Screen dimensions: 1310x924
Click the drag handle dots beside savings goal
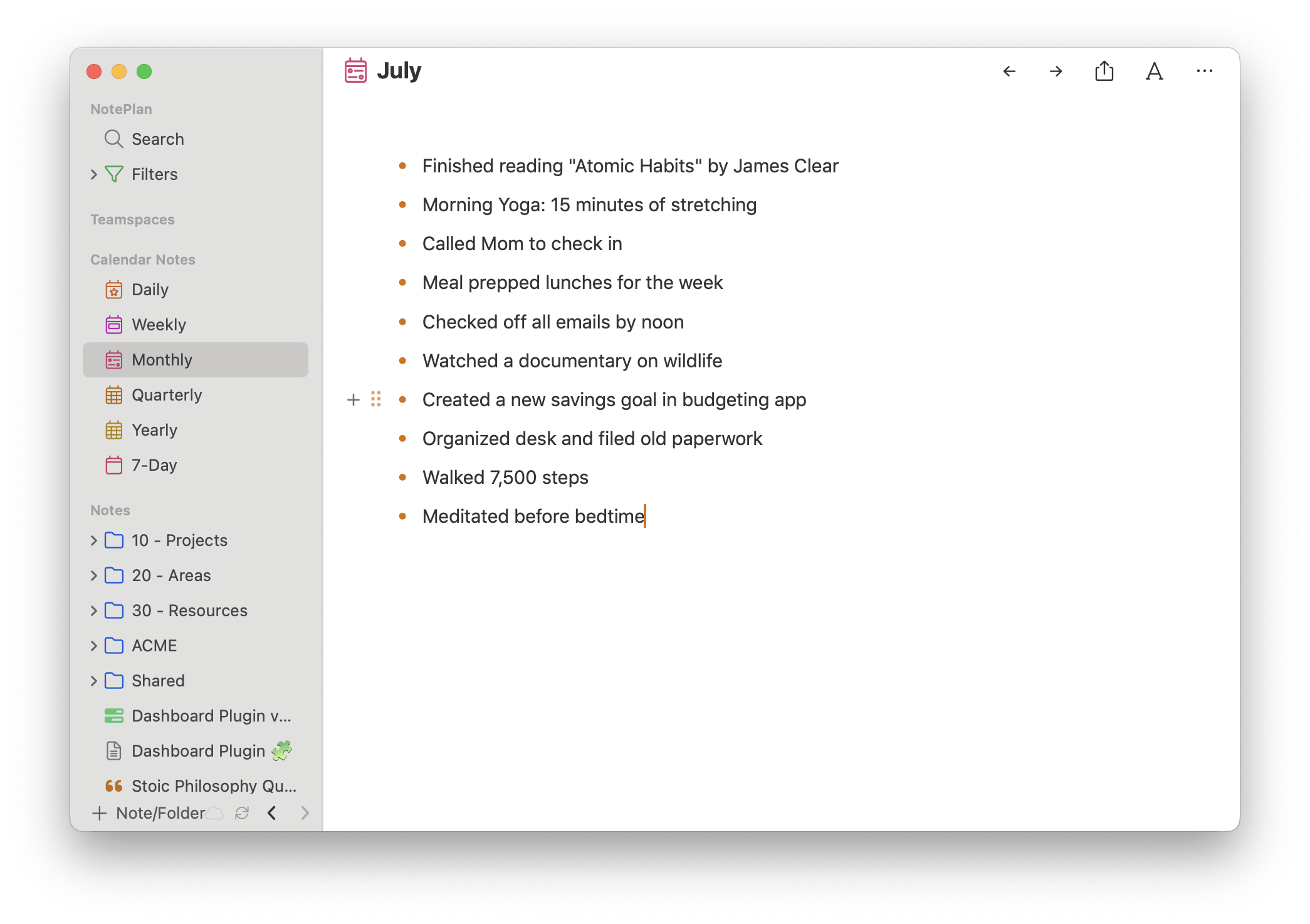point(376,399)
